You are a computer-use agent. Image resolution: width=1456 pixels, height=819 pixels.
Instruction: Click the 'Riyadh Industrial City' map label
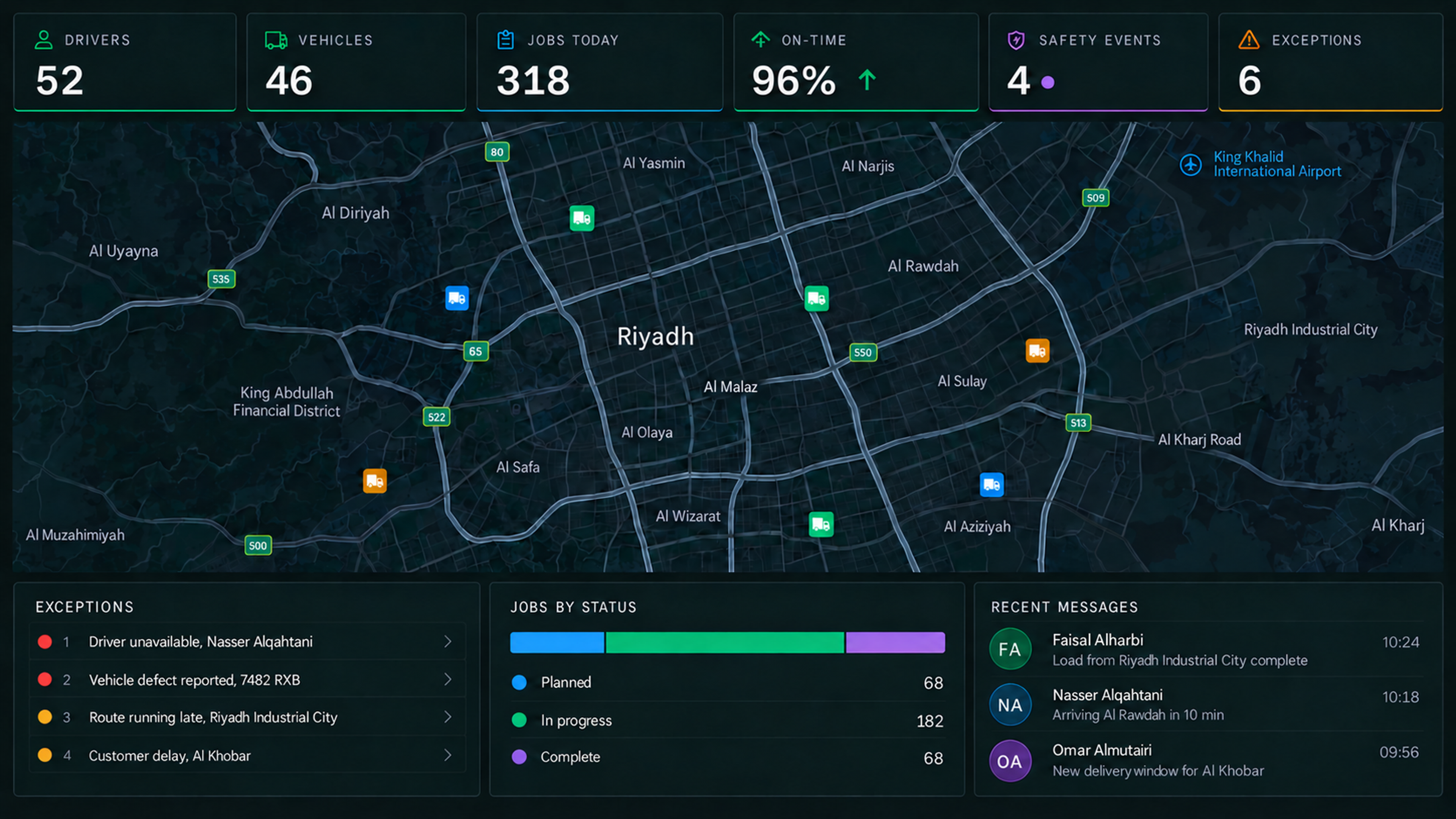point(1310,329)
